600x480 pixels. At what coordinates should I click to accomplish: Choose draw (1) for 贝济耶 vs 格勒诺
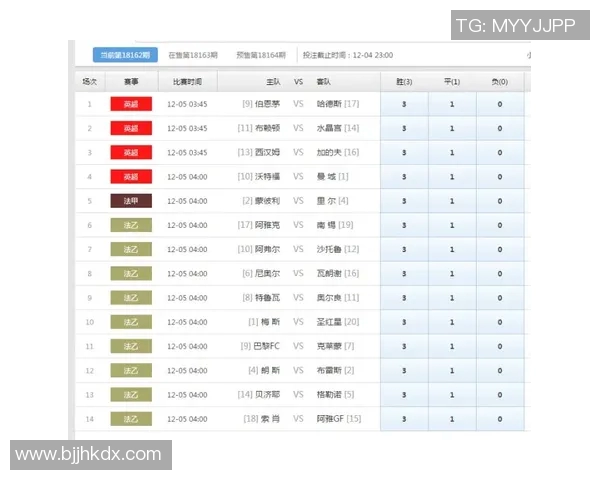click(x=452, y=395)
